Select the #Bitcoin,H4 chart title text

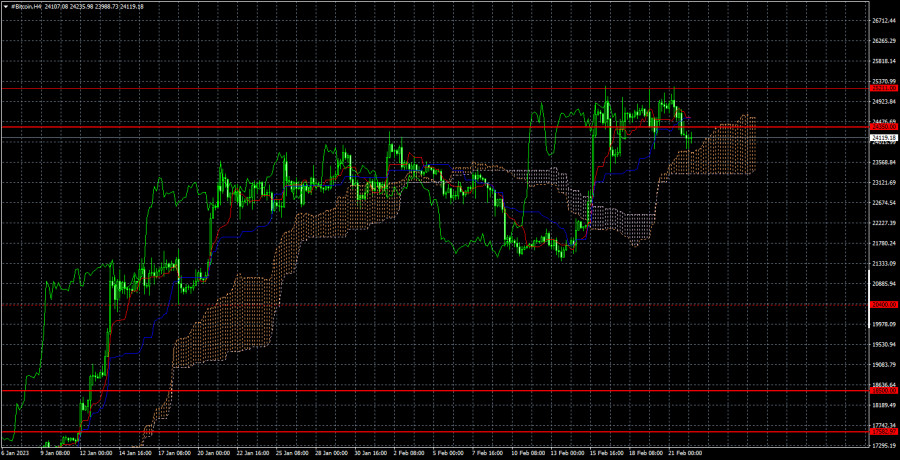click(27, 6)
